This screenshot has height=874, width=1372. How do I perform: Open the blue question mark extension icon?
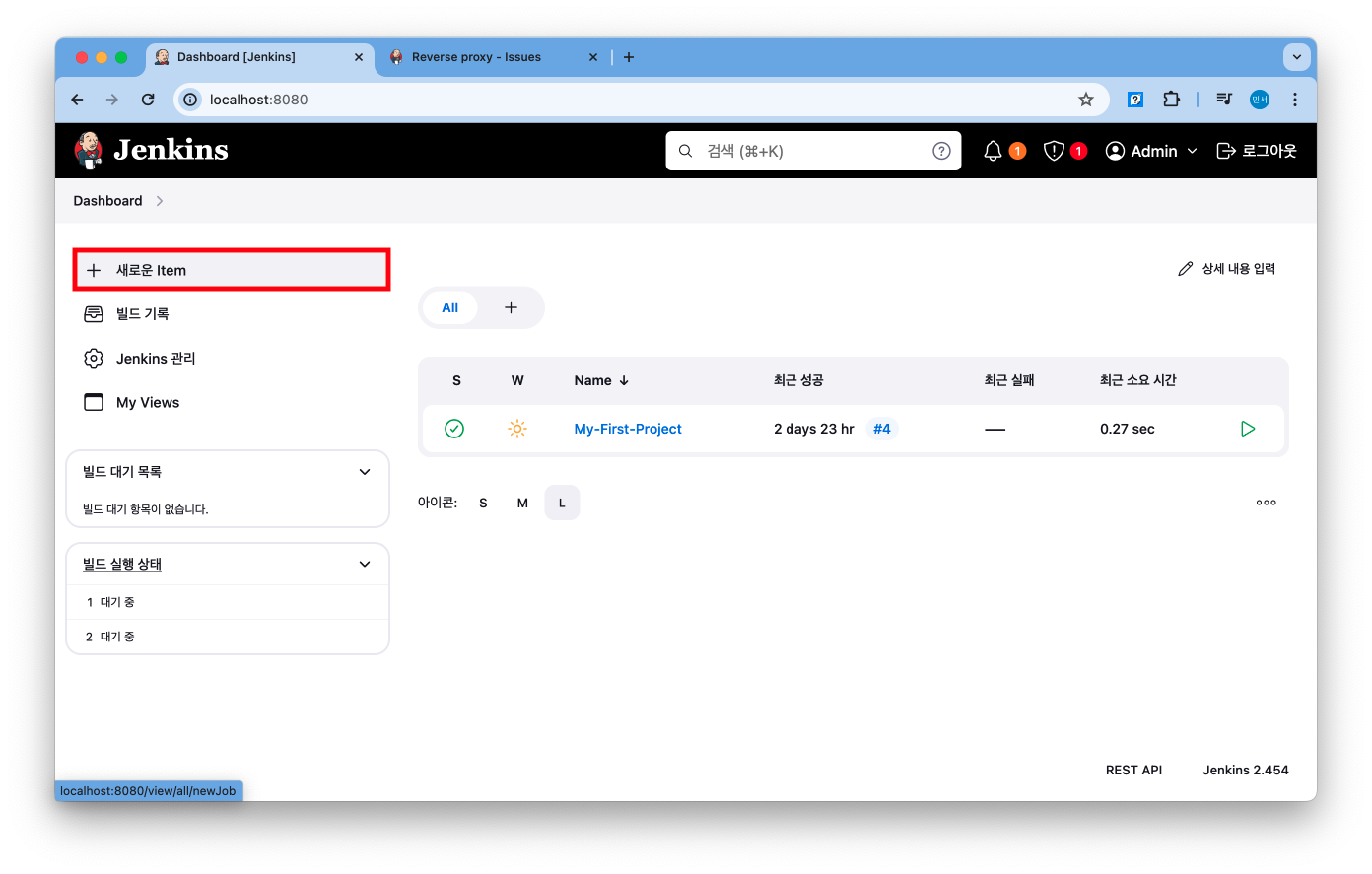1135,100
